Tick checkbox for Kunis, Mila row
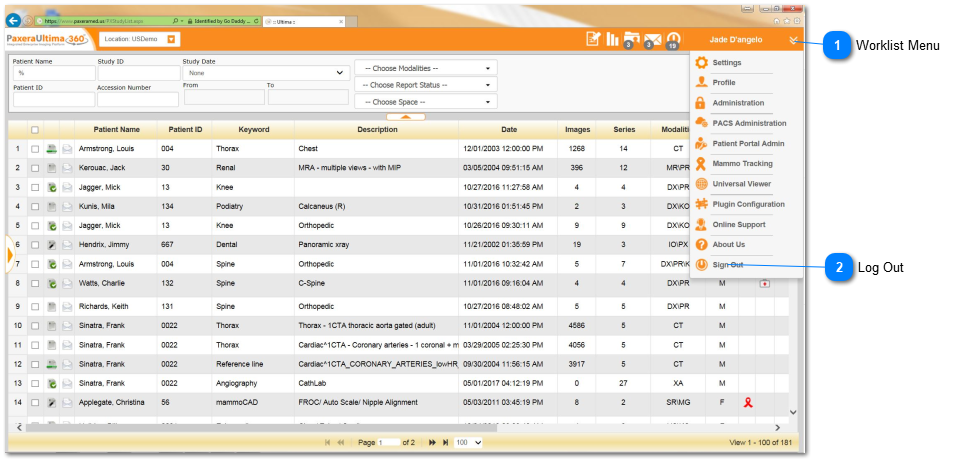Viewport: 956px width, 462px height. click(35, 206)
